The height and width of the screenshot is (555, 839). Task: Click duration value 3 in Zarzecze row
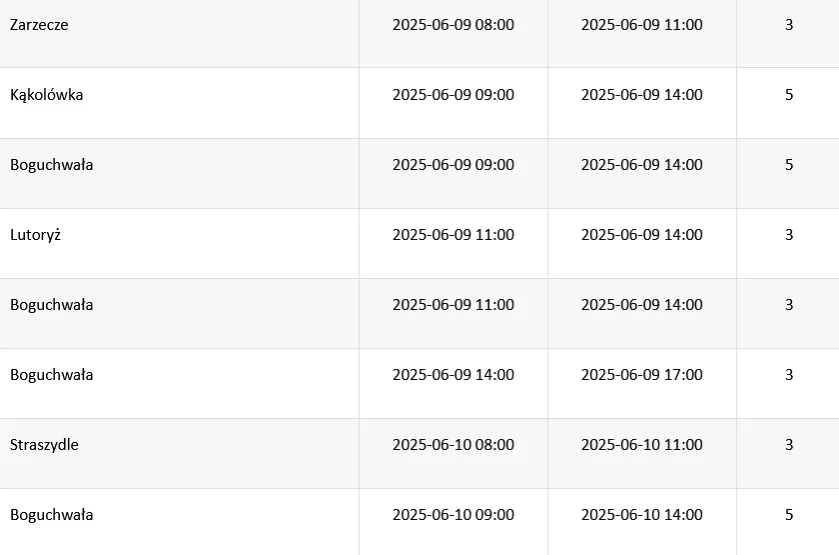click(789, 25)
